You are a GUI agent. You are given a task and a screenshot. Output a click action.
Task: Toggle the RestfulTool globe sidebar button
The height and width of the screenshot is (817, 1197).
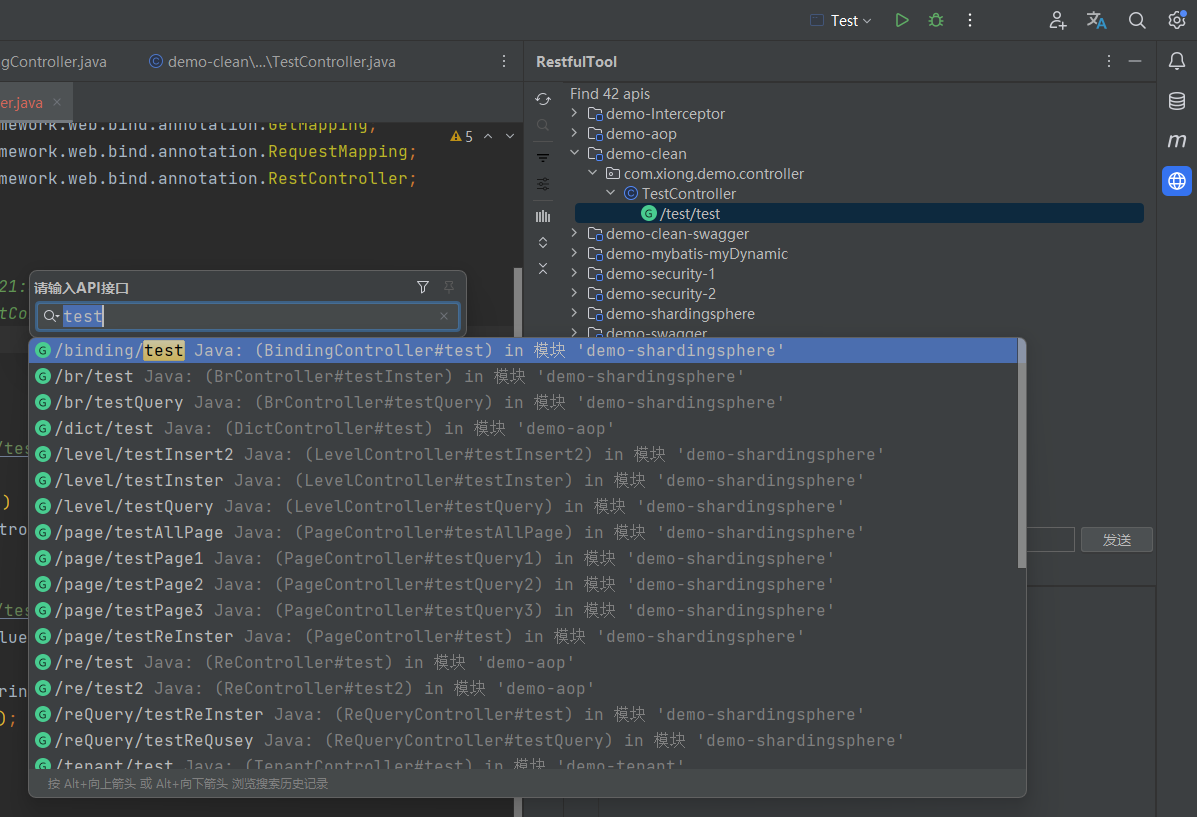point(1177,181)
